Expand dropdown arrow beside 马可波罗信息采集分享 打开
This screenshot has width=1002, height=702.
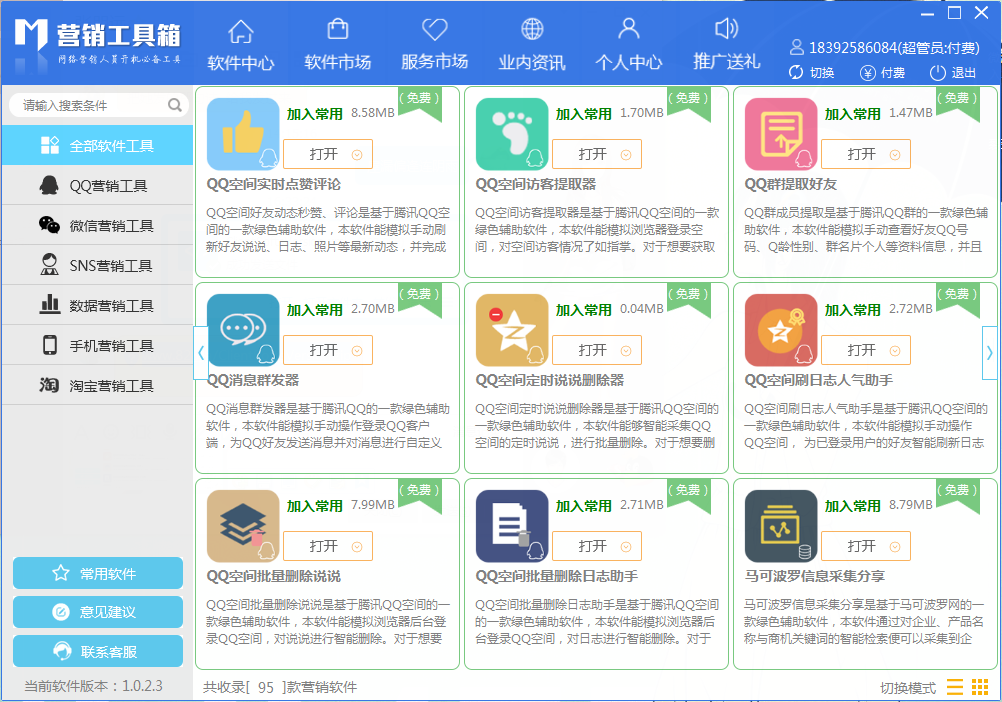tap(895, 547)
